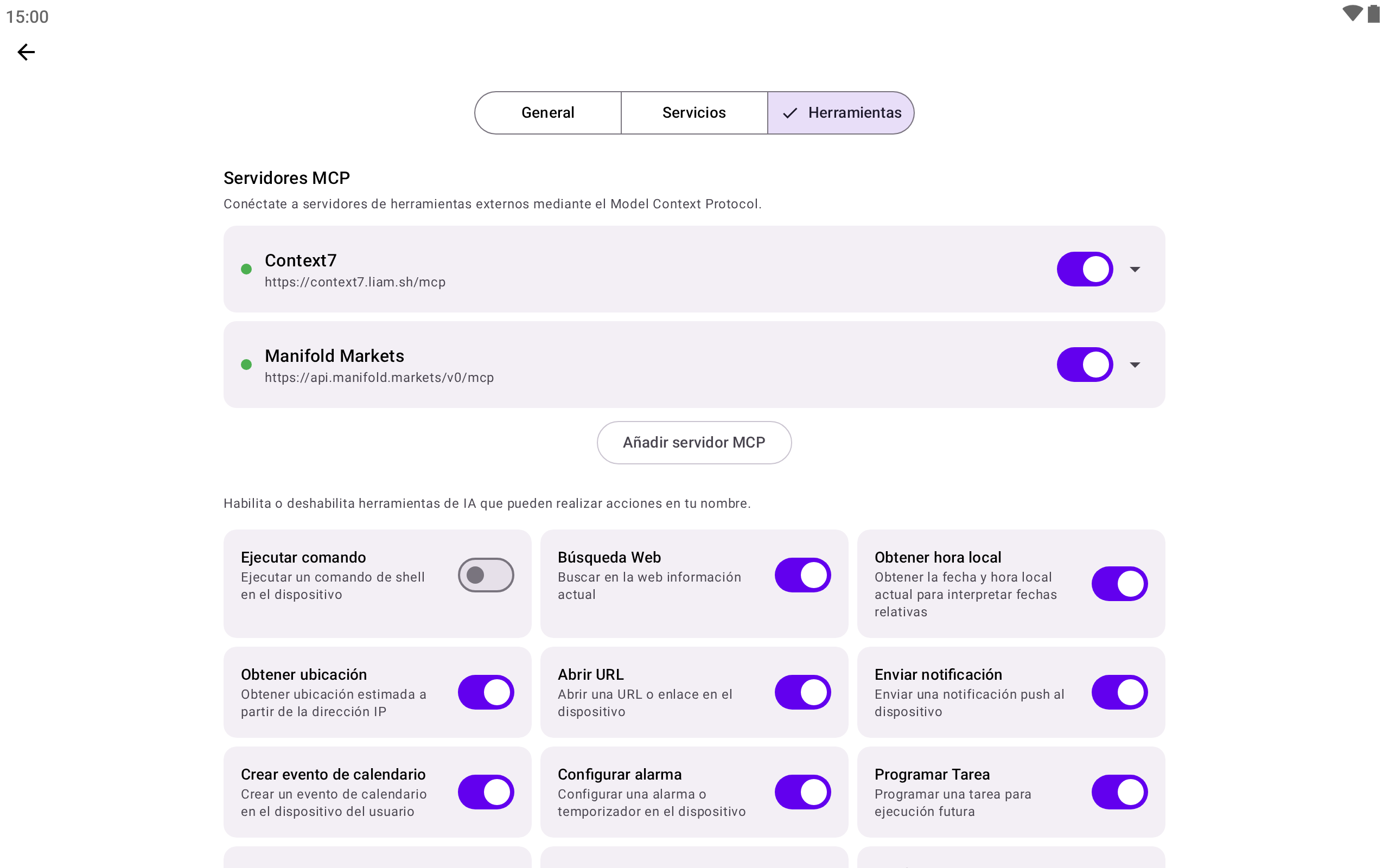Switch to the General tab
The image size is (1389, 868).
pos(547,113)
